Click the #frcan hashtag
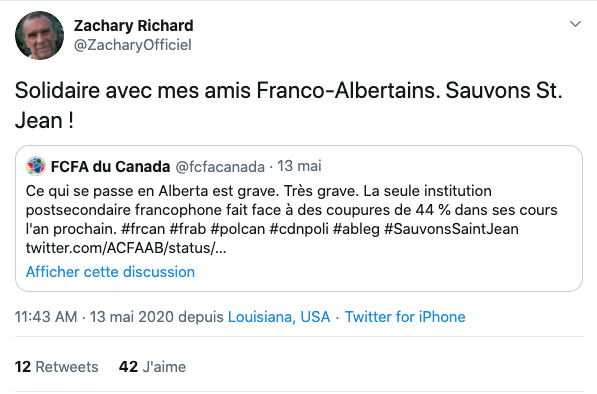The width and height of the screenshot is (597, 394). pos(143,229)
